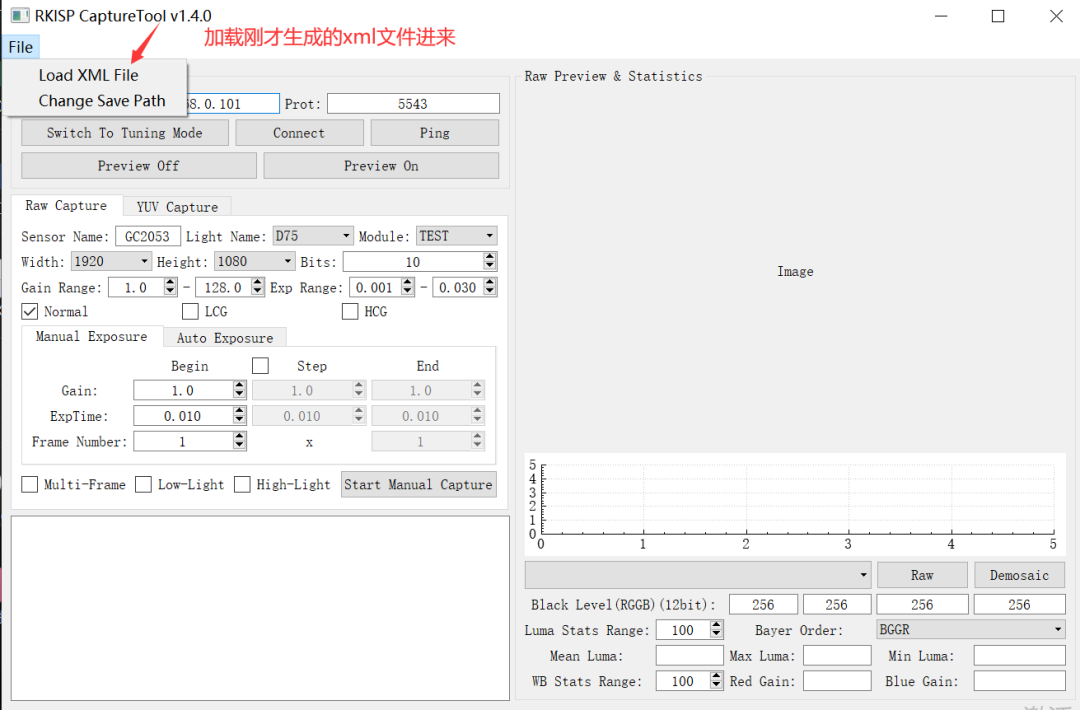Check the Multi-Frame option

[x=29, y=484]
